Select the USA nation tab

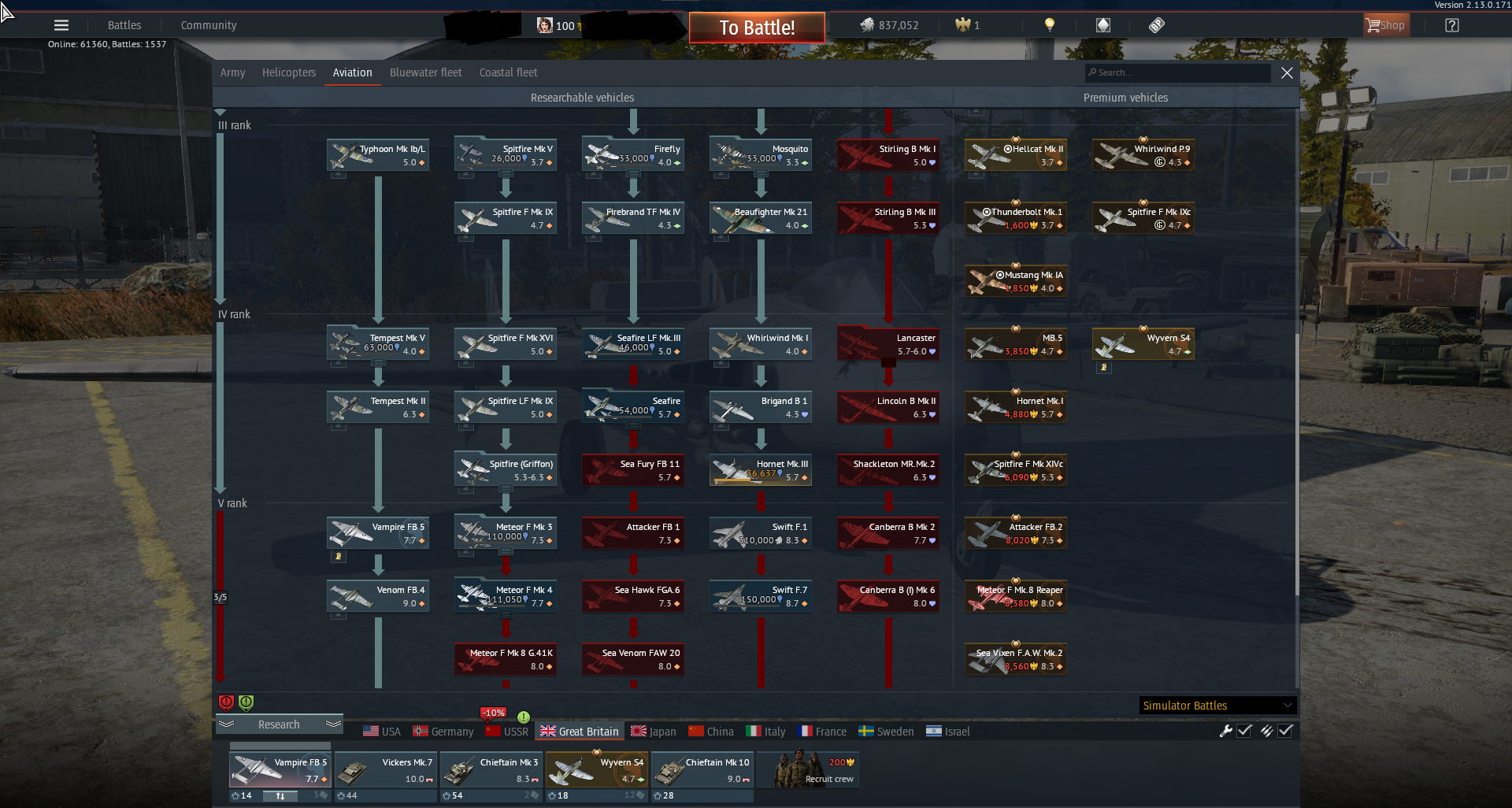(x=382, y=732)
